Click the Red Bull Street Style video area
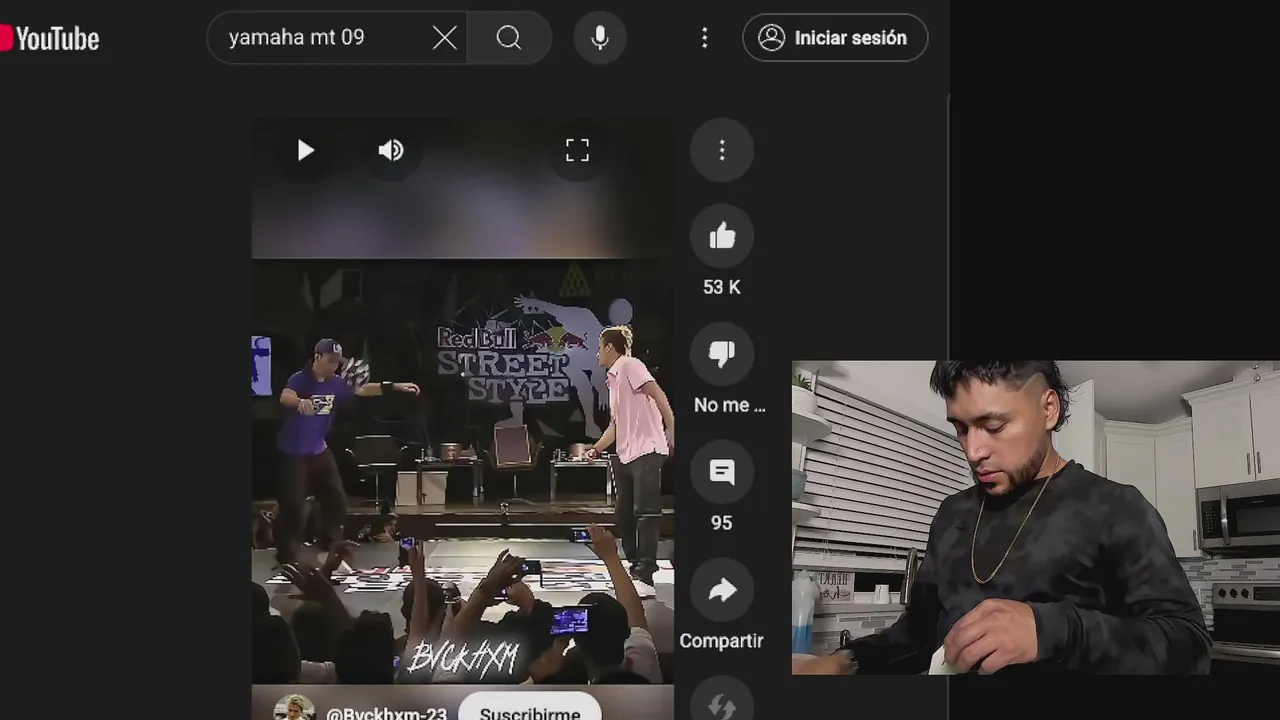This screenshot has height=720, width=1280. 462,470
